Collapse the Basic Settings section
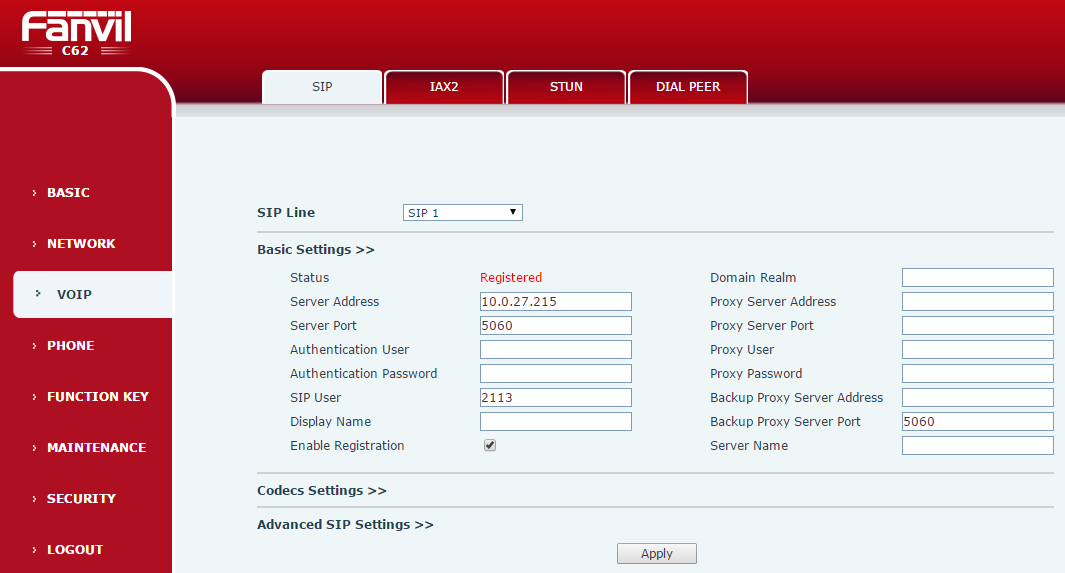 tap(315, 250)
